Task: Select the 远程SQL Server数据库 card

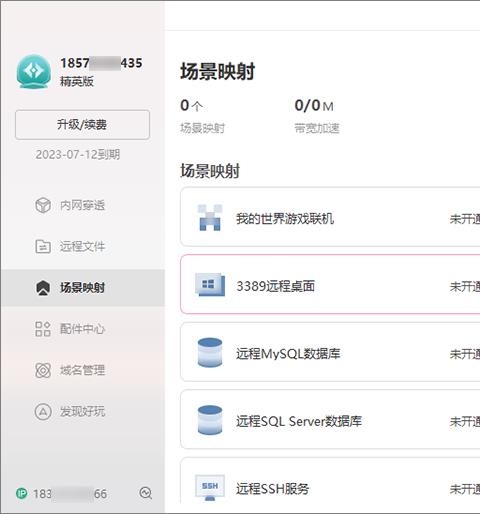Action: tap(330, 419)
